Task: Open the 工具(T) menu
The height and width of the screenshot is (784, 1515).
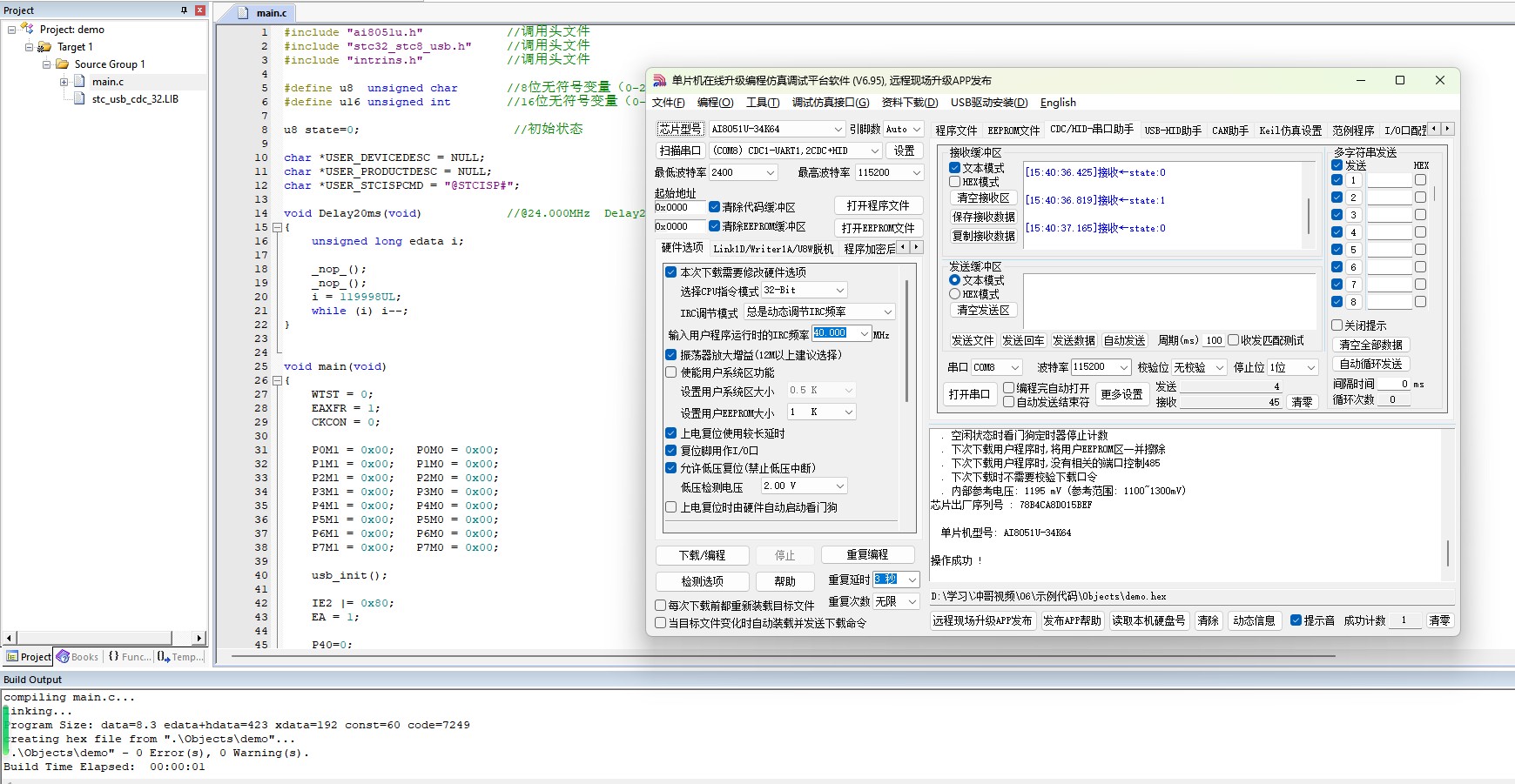Action: click(x=763, y=103)
